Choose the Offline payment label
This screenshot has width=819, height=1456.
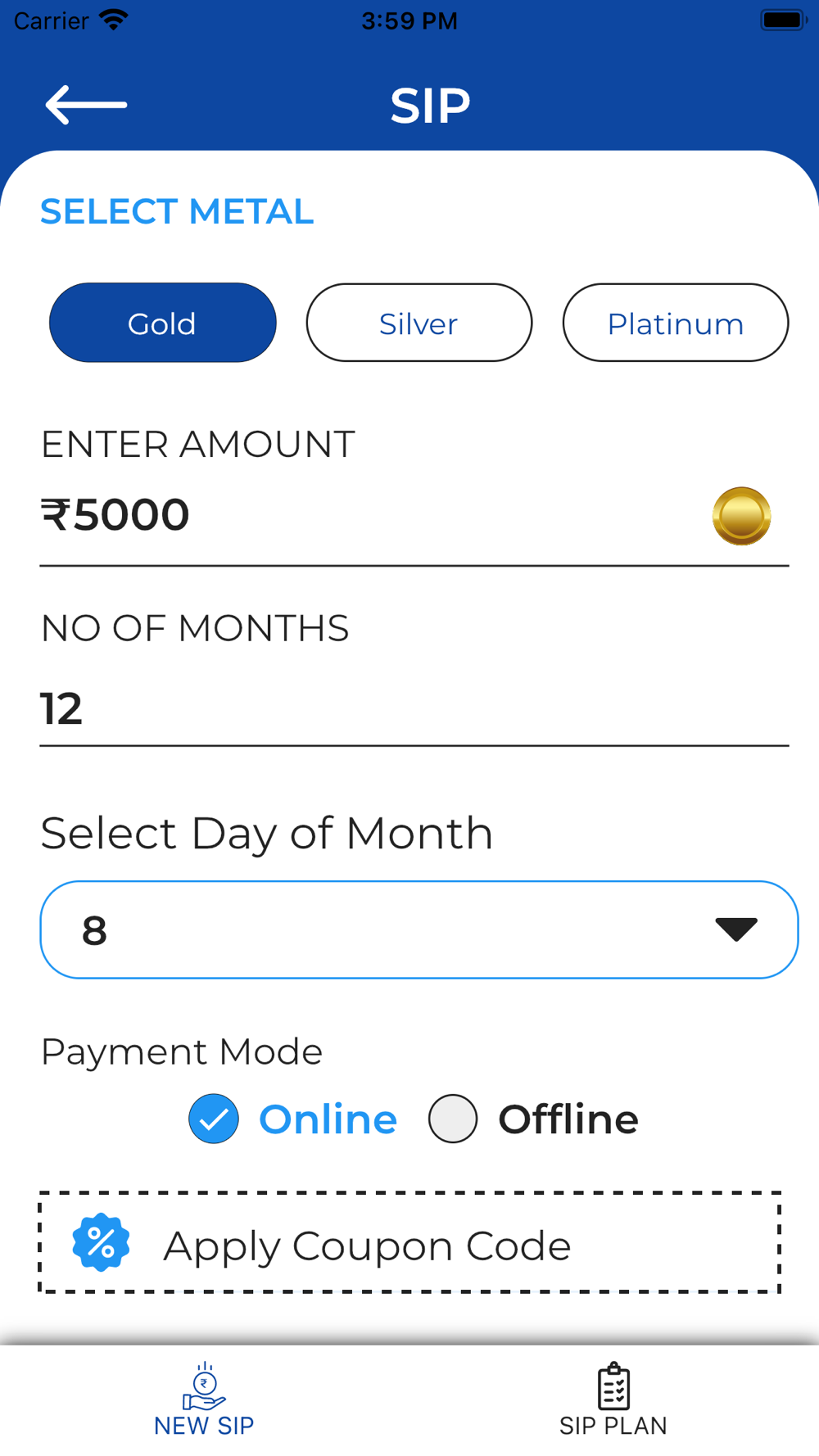pos(568,1119)
